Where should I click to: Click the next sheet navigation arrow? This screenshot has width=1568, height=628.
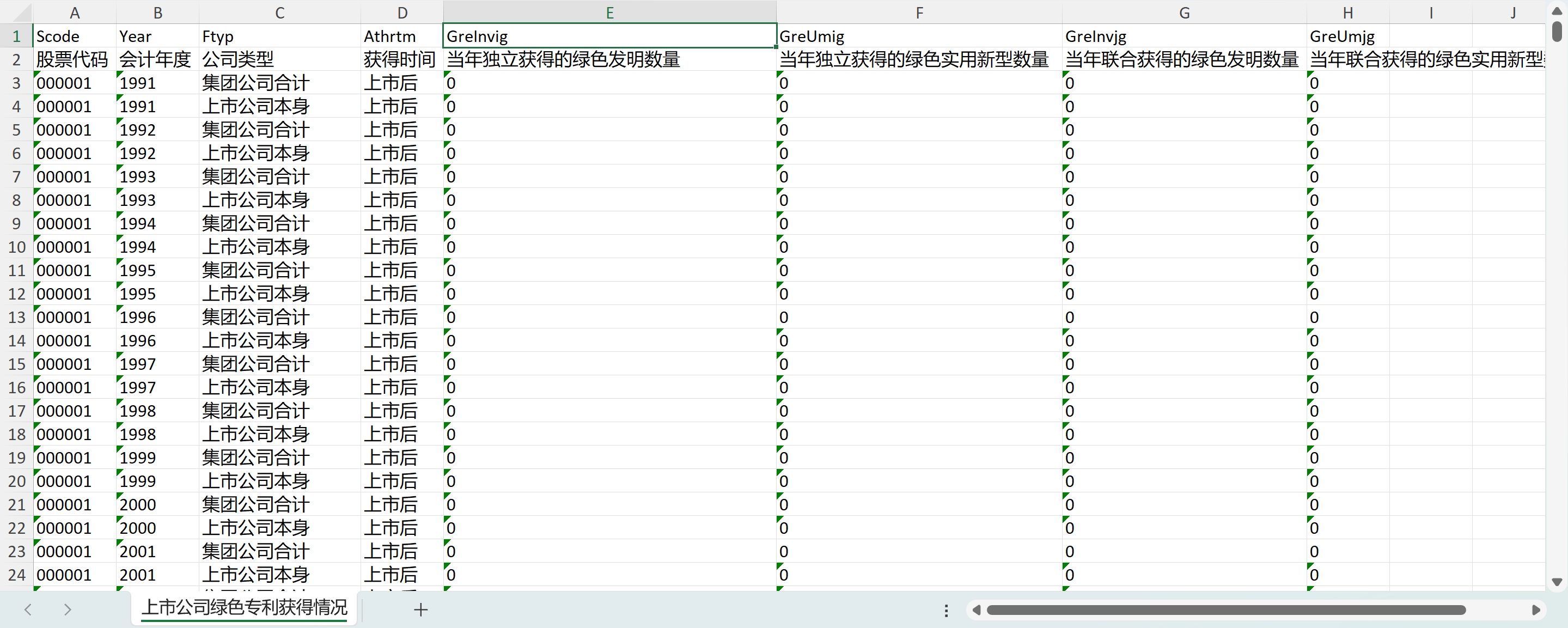pyautogui.click(x=68, y=609)
